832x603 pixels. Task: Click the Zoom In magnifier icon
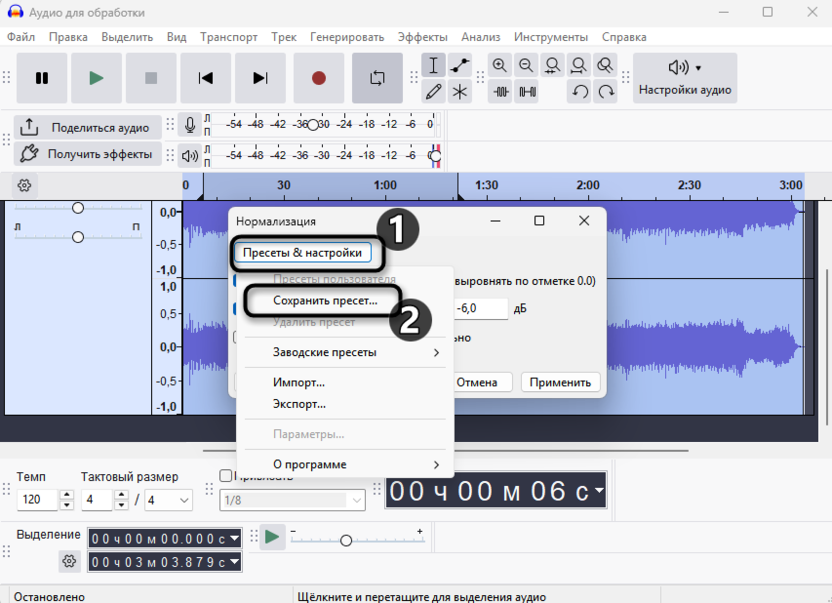click(x=500, y=64)
